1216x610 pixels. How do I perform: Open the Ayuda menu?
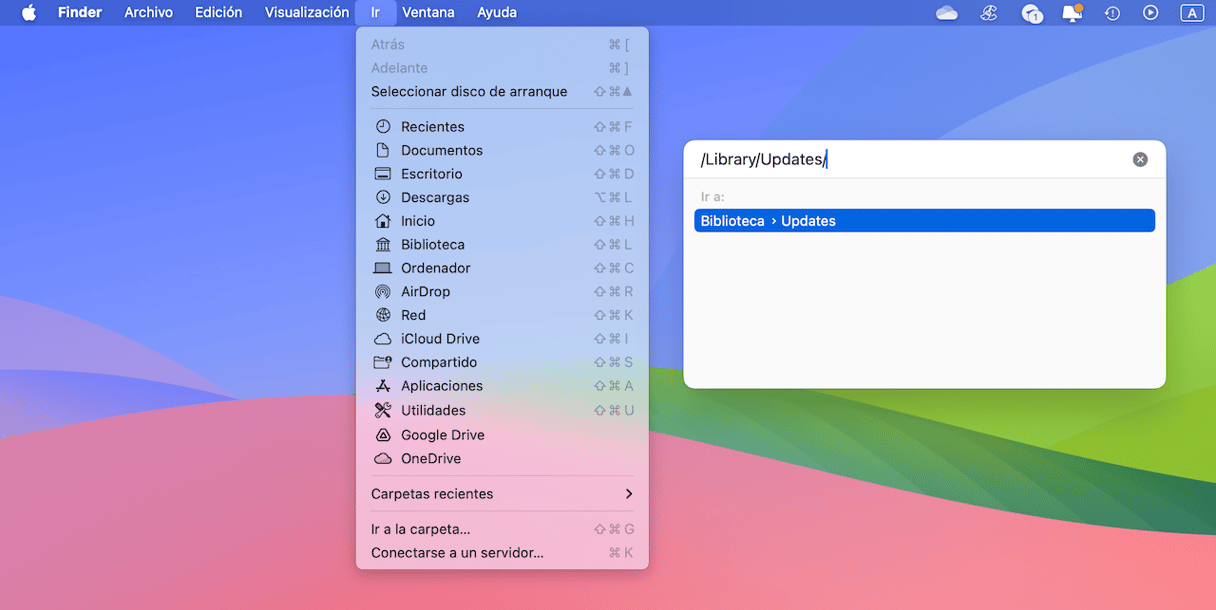coord(497,13)
